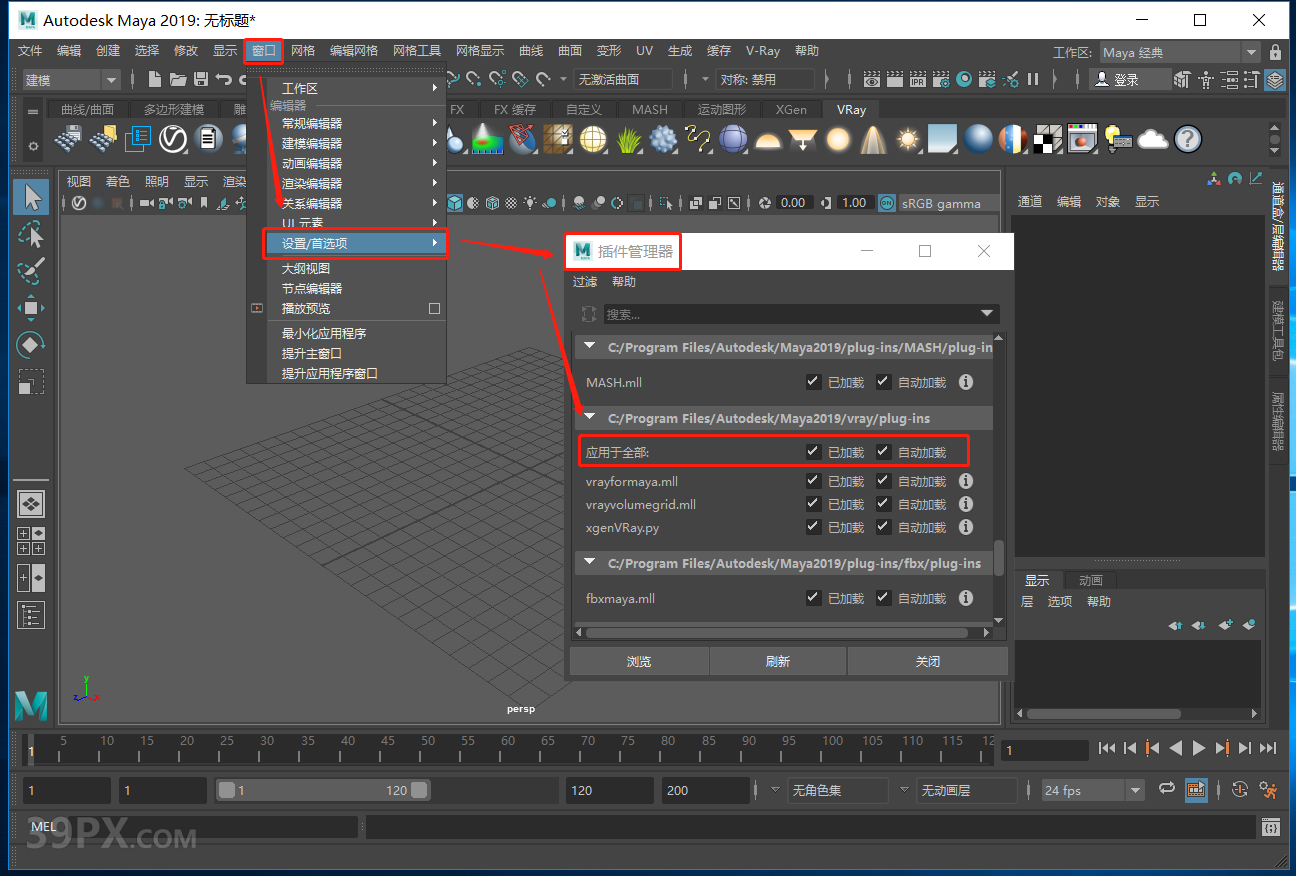This screenshot has width=1296, height=876.
Task: Open the script editor icon
Action: [x=1270, y=827]
